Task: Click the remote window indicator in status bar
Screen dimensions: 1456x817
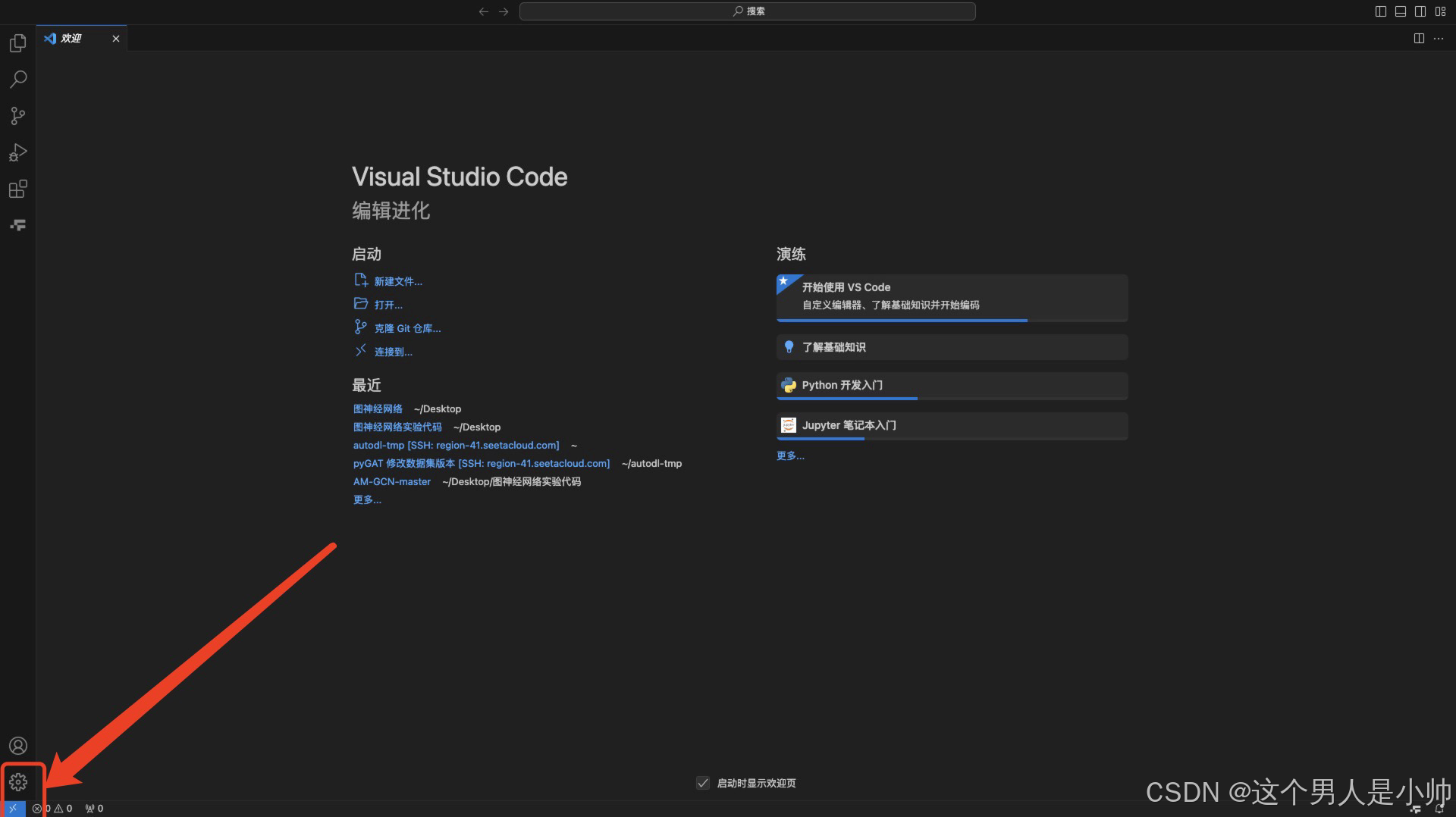Action: pyautogui.click(x=13, y=809)
